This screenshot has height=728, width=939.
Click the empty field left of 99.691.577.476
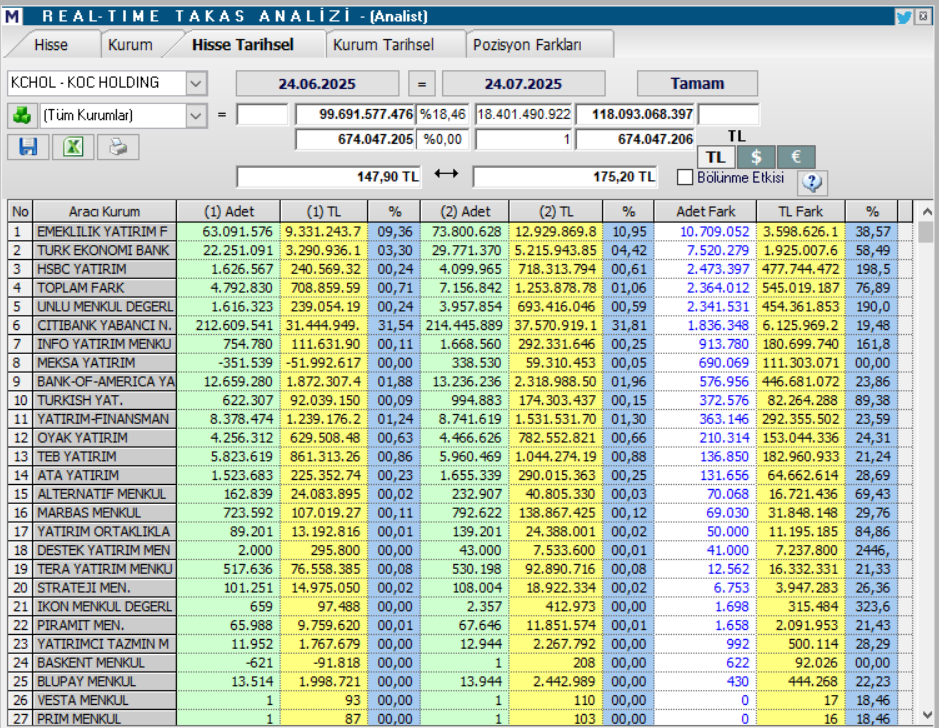point(262,114)
